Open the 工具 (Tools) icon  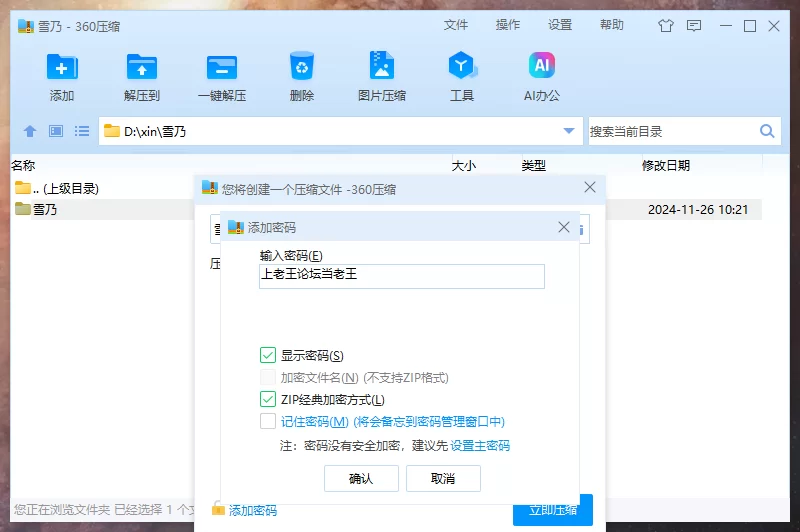click(x=462, y=68)
